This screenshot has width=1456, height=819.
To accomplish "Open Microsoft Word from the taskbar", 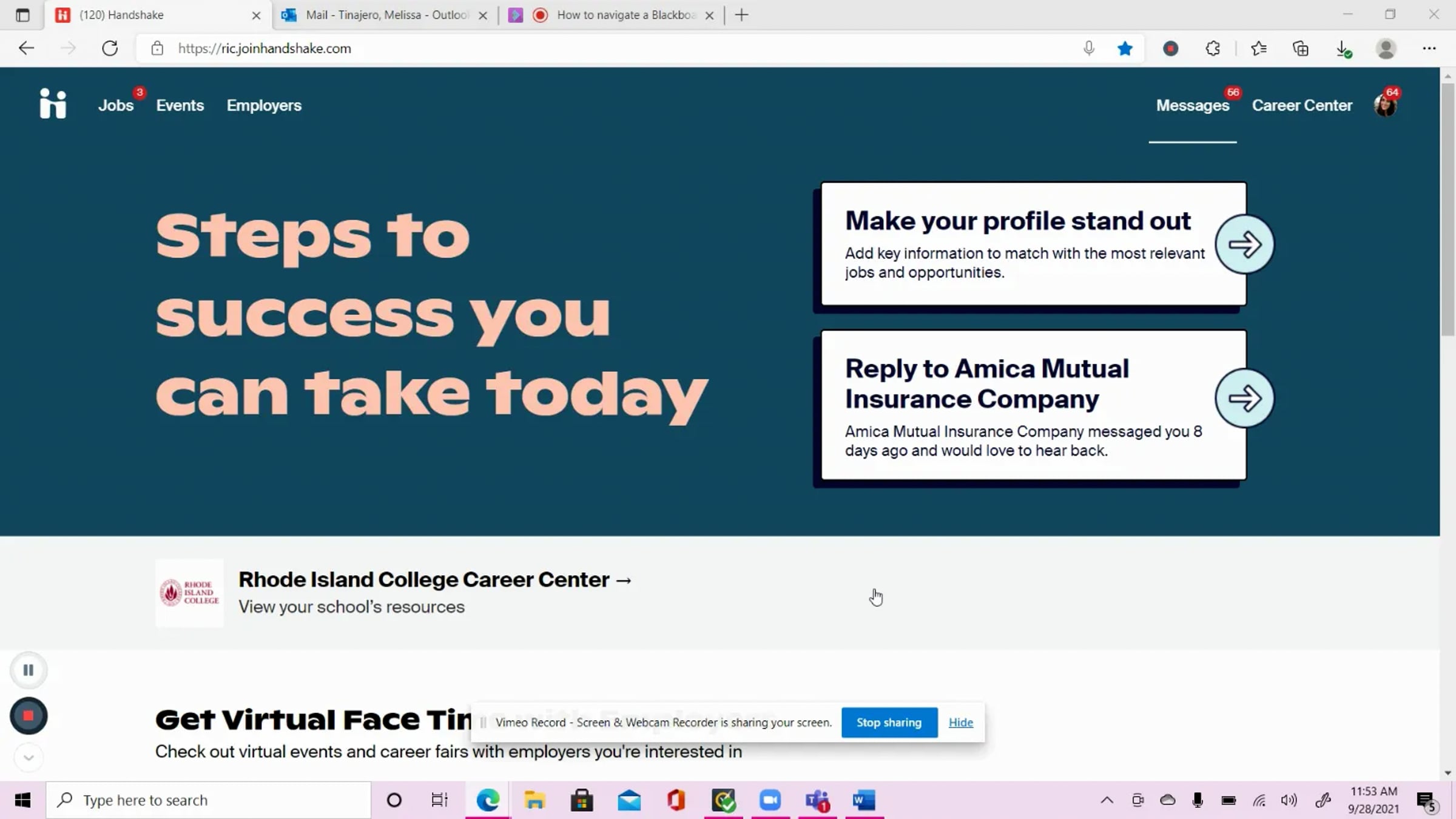I will pos(864,801).
